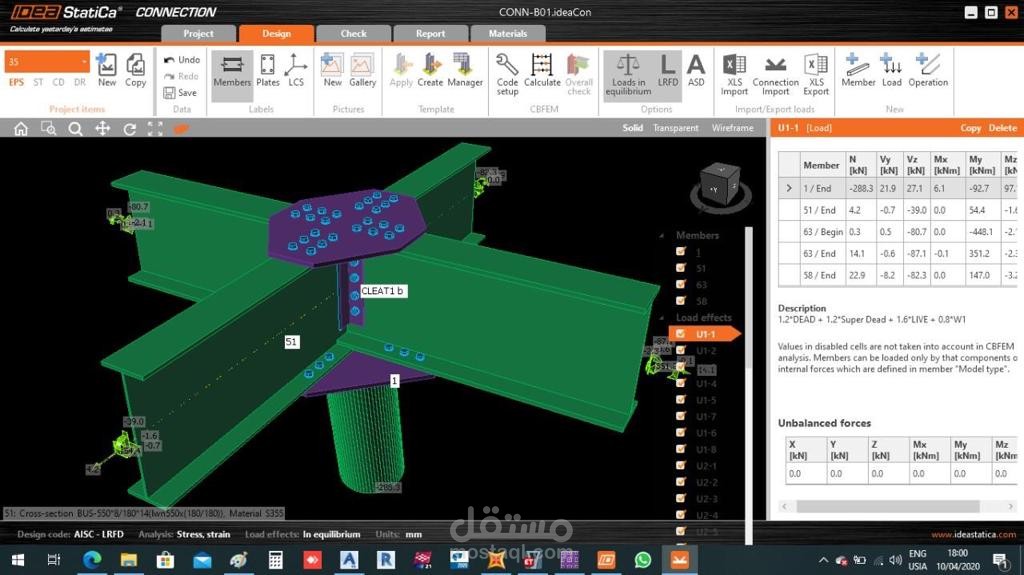Viewport: 1024px width, 575px height.
Task: Switch to the Report tab
Action: (430, 33)
